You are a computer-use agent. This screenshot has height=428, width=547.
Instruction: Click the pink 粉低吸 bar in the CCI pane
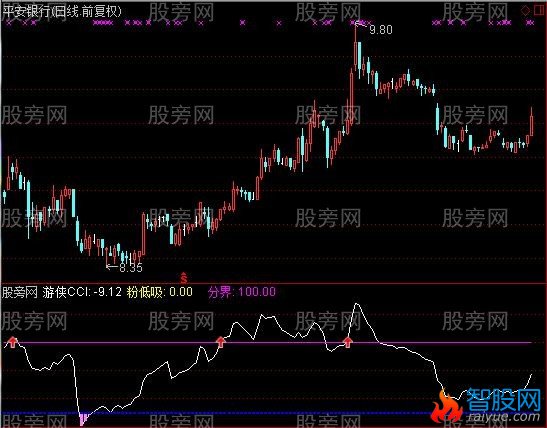(83, 419)
